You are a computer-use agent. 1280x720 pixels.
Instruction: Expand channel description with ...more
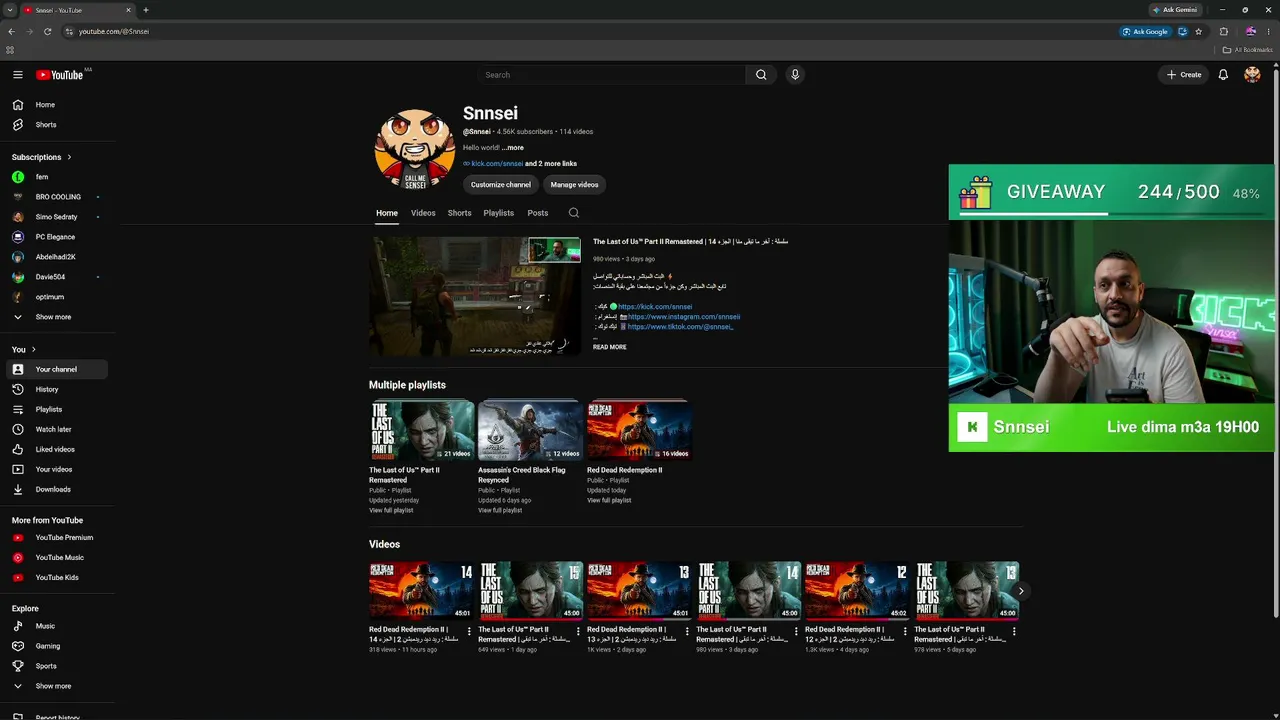513,148
